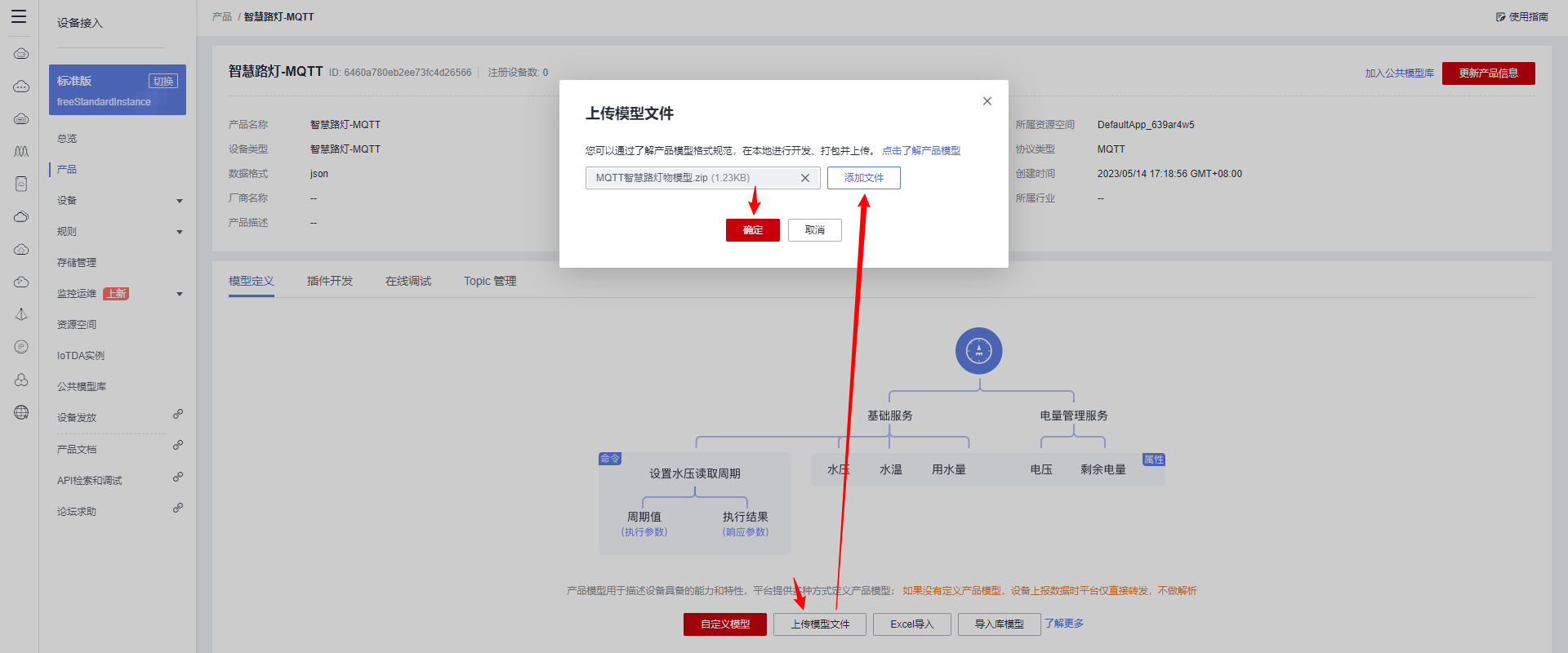Click link icon beside 论坛求助
The height and width of the screenshot is (653, 1568).
(x=178, y=508)
